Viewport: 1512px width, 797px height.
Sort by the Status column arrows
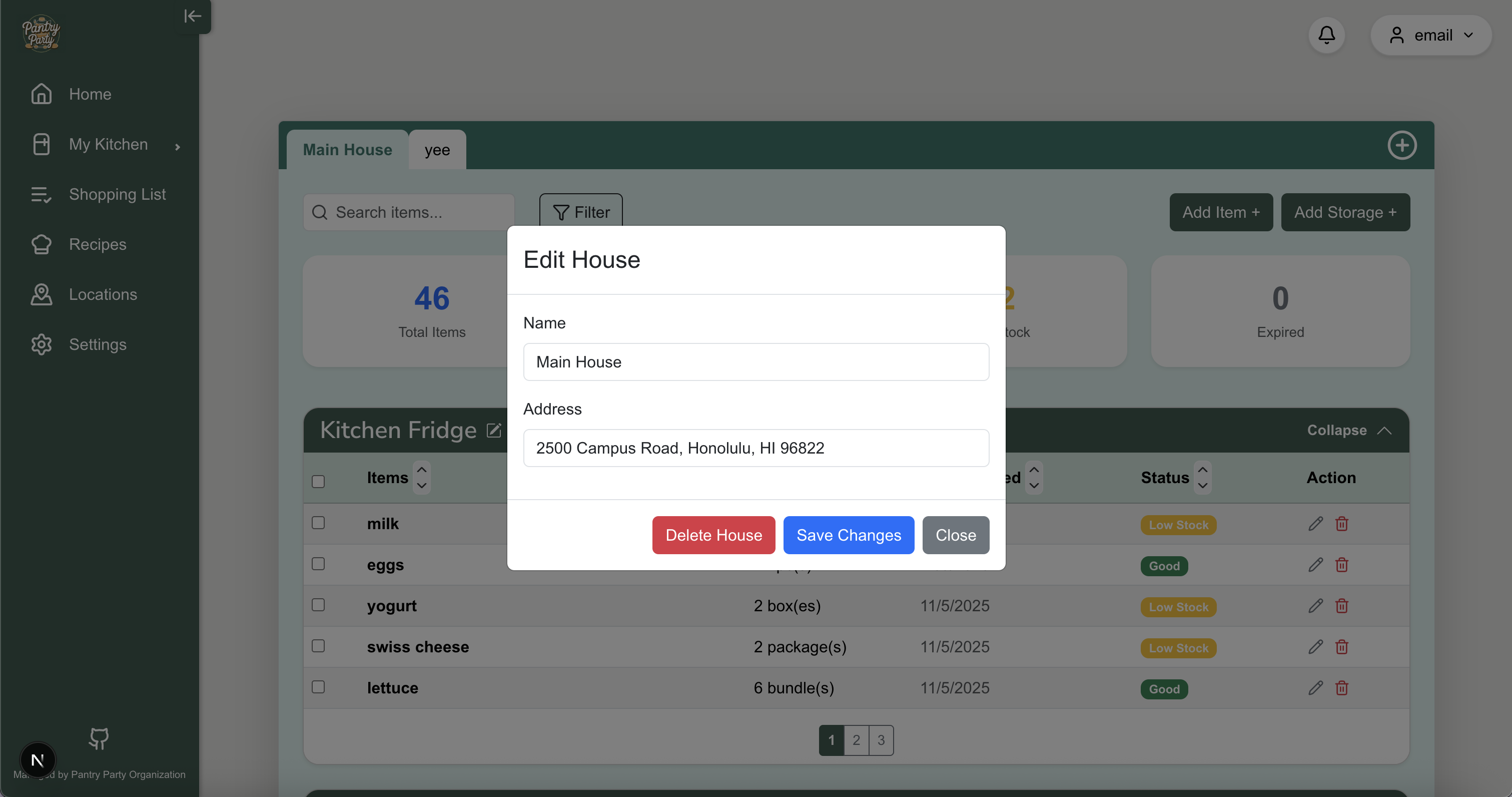[x=1202, y=478]
